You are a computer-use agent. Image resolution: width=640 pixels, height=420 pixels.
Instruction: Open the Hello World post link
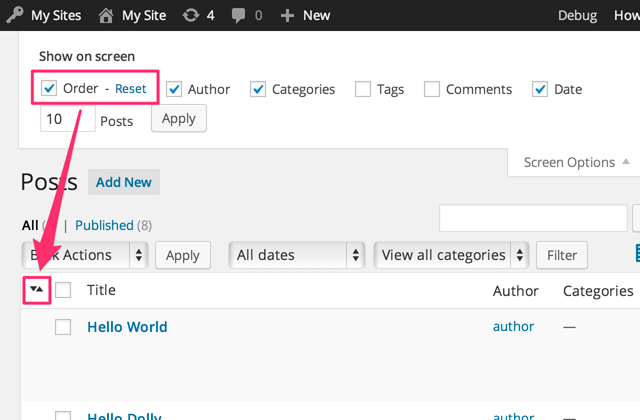[x=127, y=326]
